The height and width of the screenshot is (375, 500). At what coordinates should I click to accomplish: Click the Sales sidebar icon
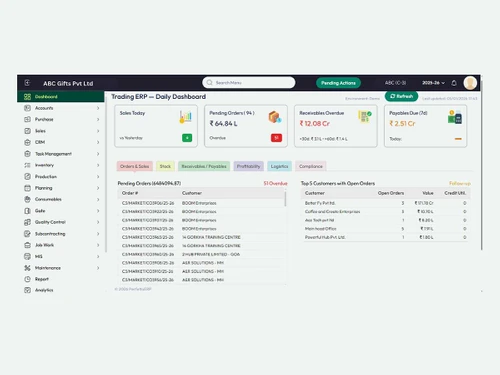coord(27,131)
